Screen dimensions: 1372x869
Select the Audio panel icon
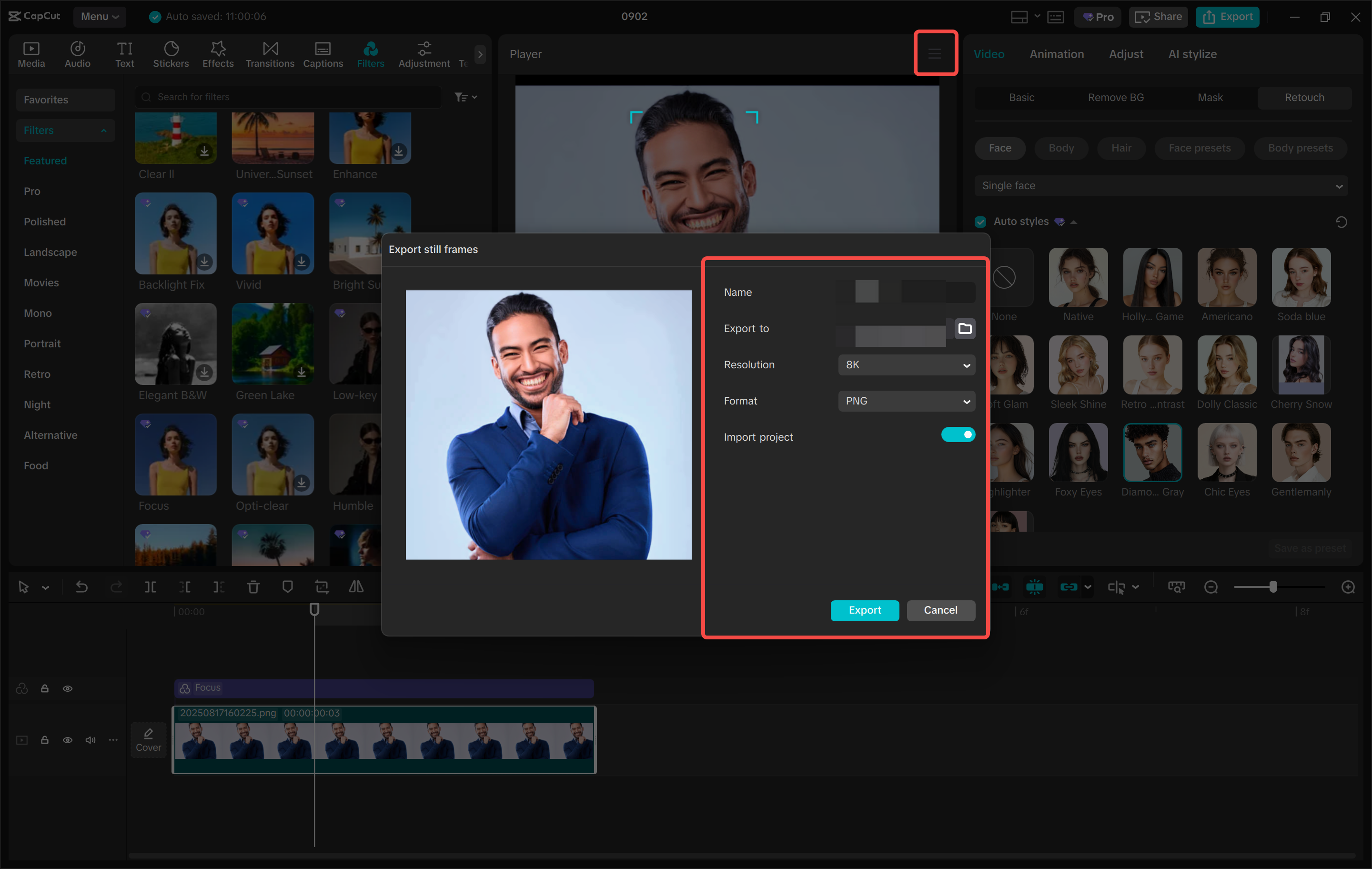pos(77,54)
